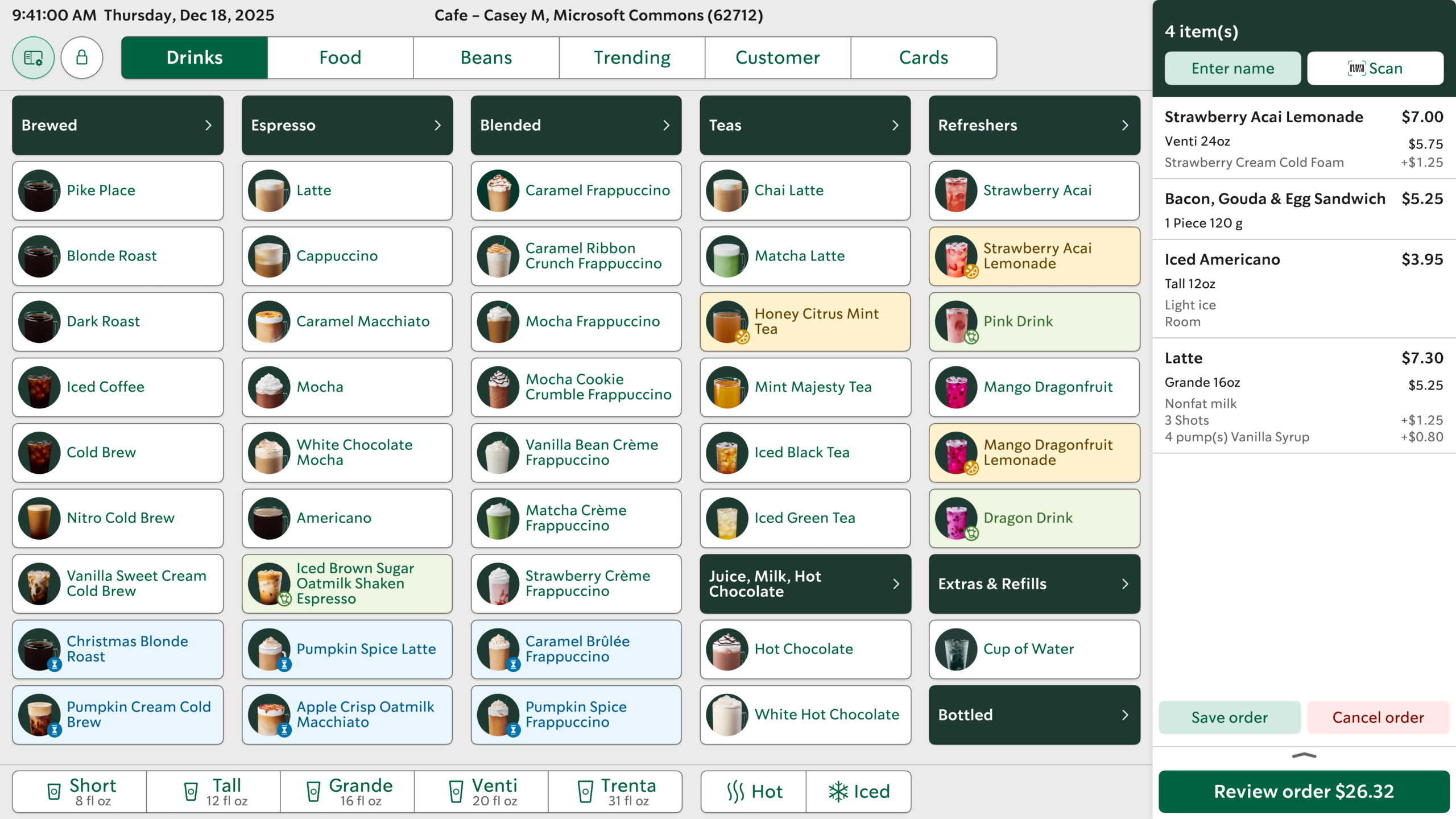1456x819 pixels.
Task: Pick Venti 20 fl oz size
Action: pos(481,792)
